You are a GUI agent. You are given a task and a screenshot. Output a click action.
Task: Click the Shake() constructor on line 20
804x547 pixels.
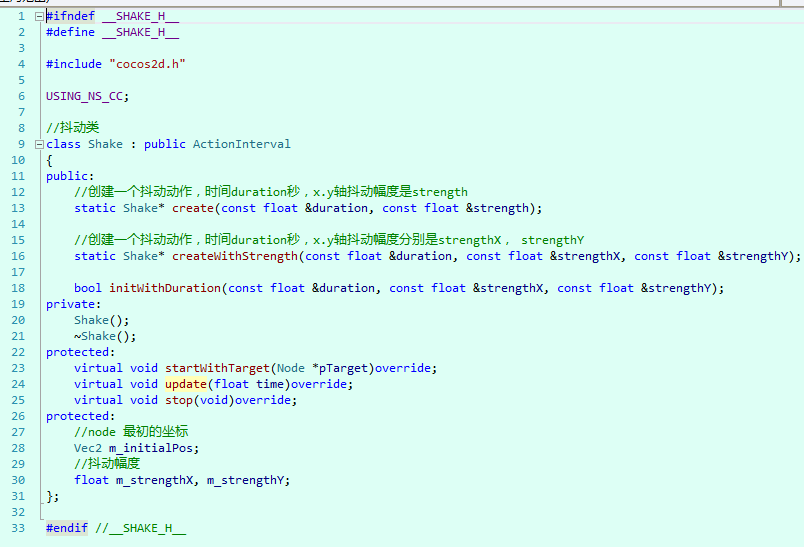pyautogui.click(x=102, y=320)
